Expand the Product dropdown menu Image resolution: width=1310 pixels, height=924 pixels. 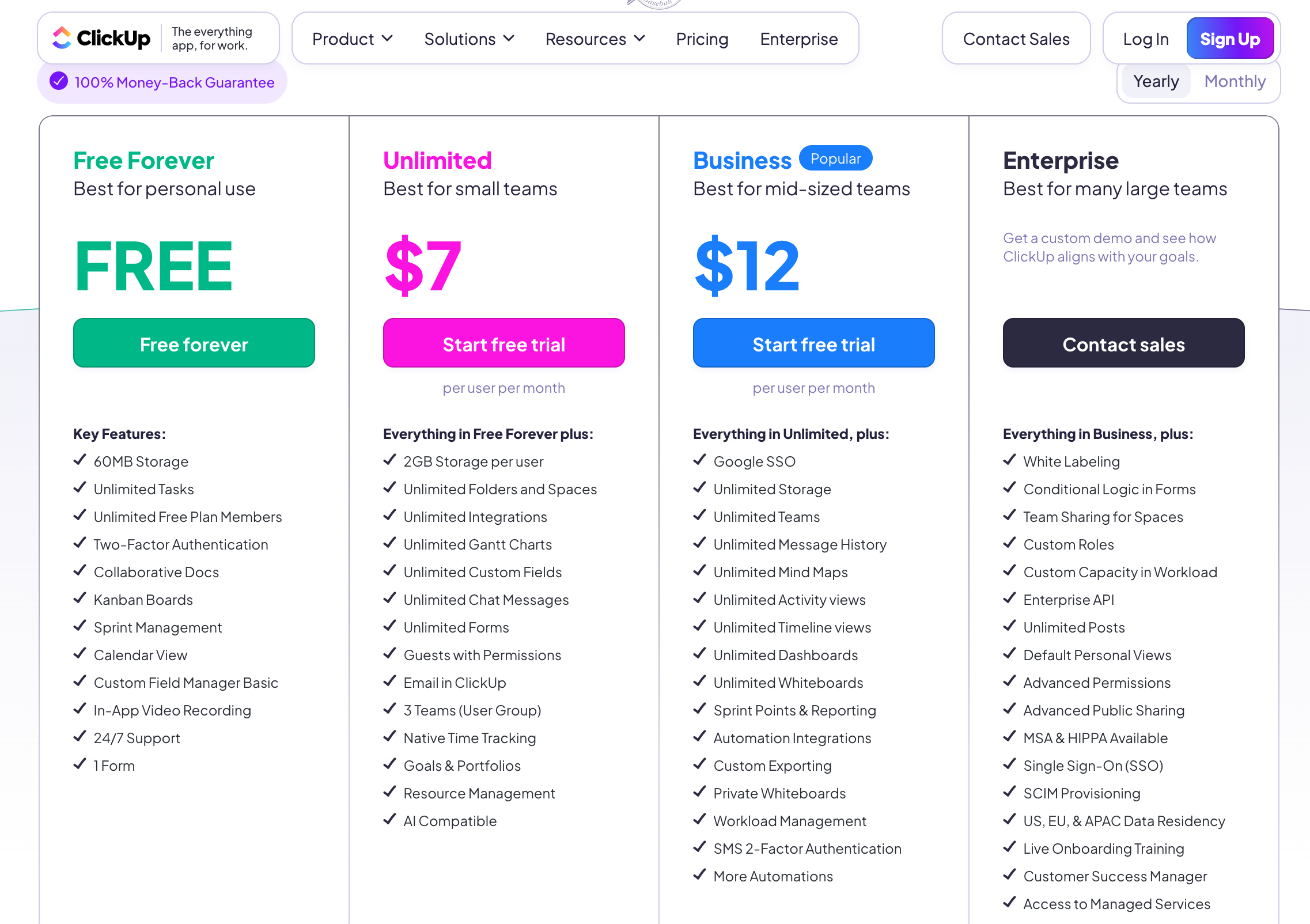pyautogui.click(x=352, y=39)
